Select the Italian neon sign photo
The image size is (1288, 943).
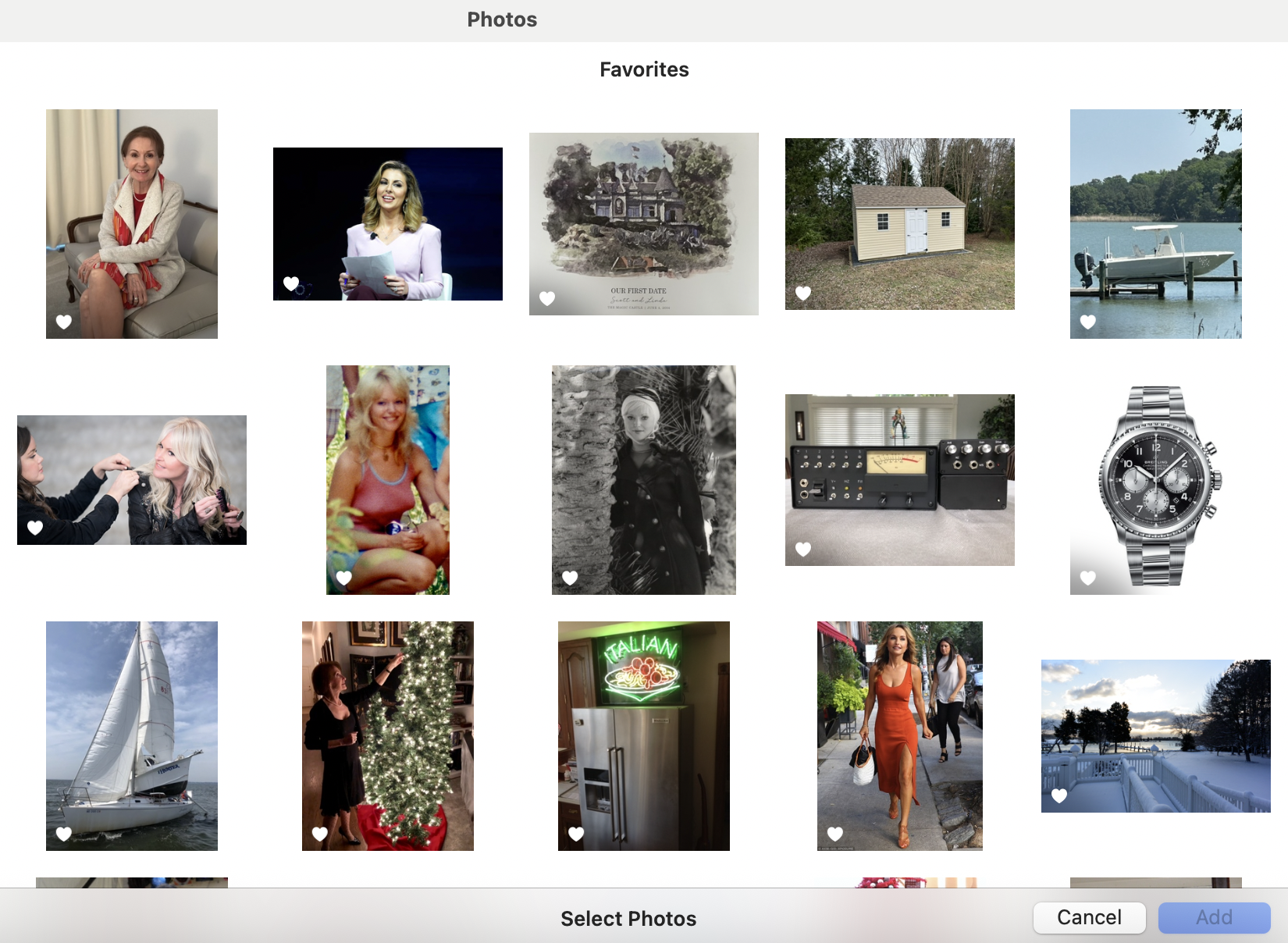pyautogui.click(x=643, y=735)
